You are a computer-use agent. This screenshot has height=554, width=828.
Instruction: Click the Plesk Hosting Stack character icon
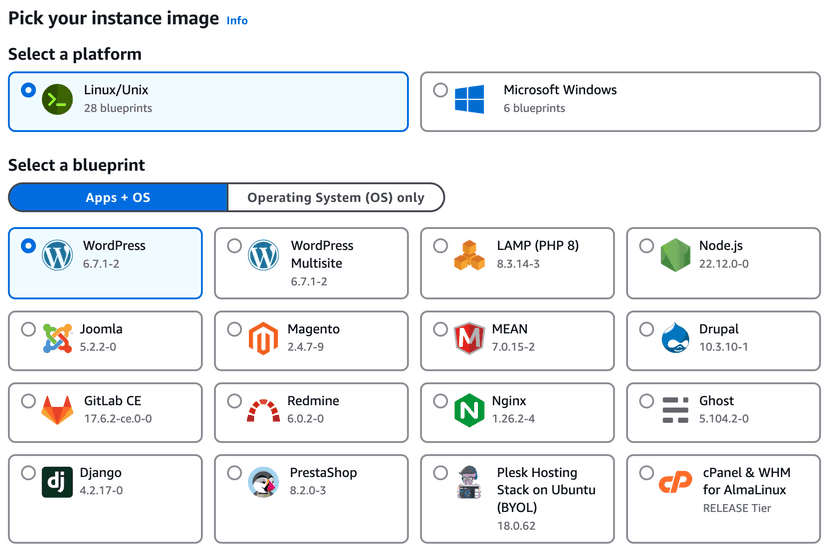(469, 482)
